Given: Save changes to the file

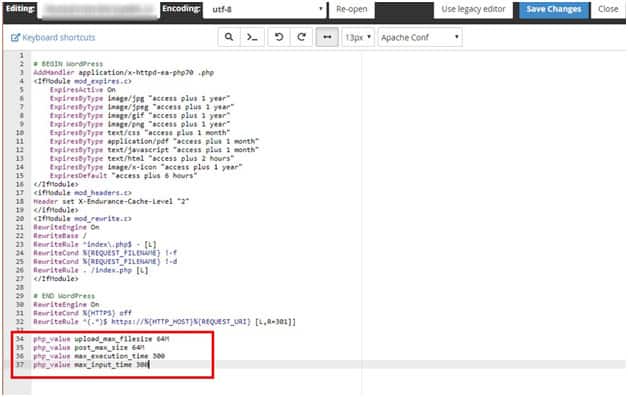Looking at the screenshot, I should tap(554, 9).
